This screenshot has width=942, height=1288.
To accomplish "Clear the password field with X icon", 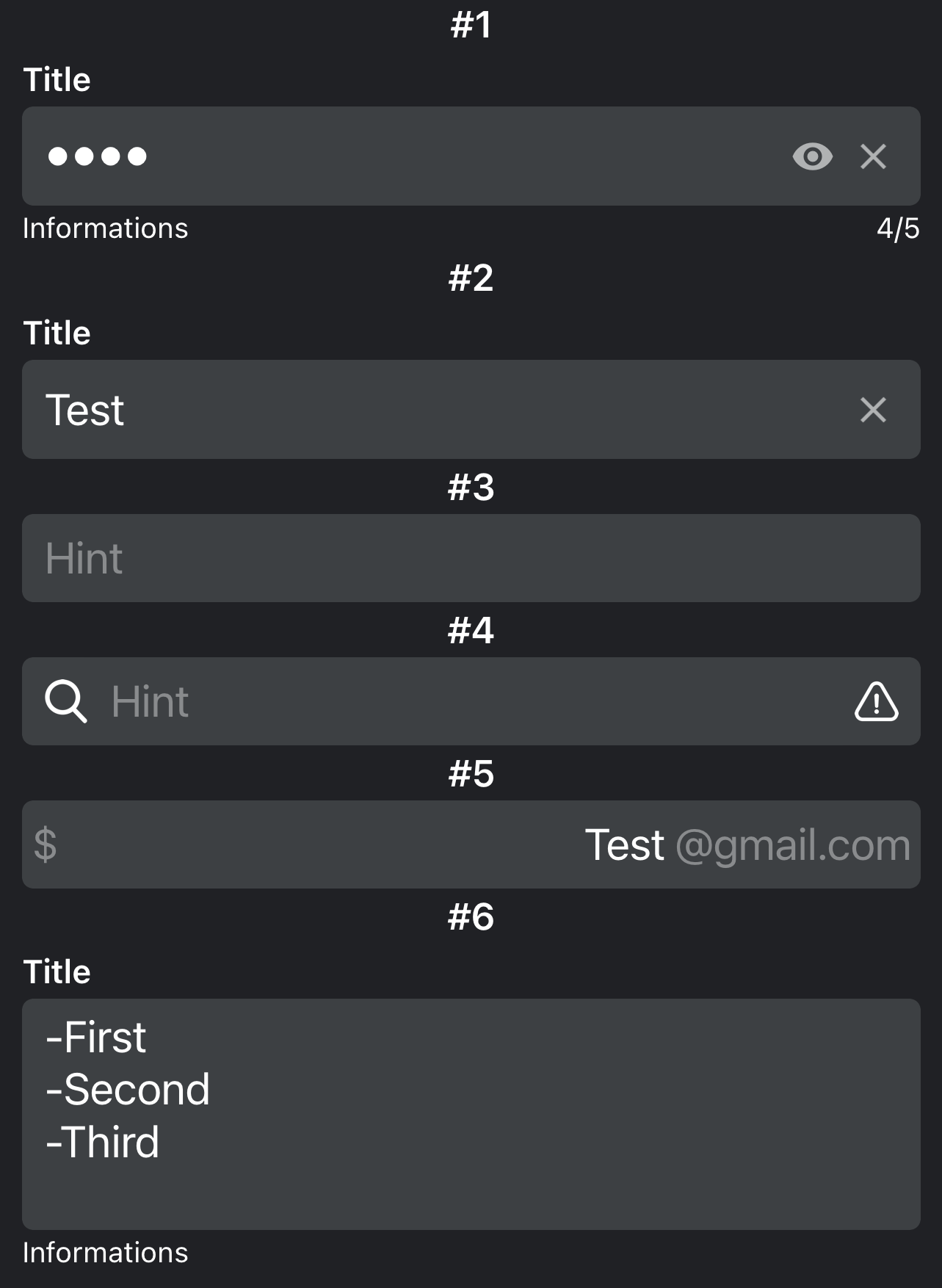I will click(873, 156).
